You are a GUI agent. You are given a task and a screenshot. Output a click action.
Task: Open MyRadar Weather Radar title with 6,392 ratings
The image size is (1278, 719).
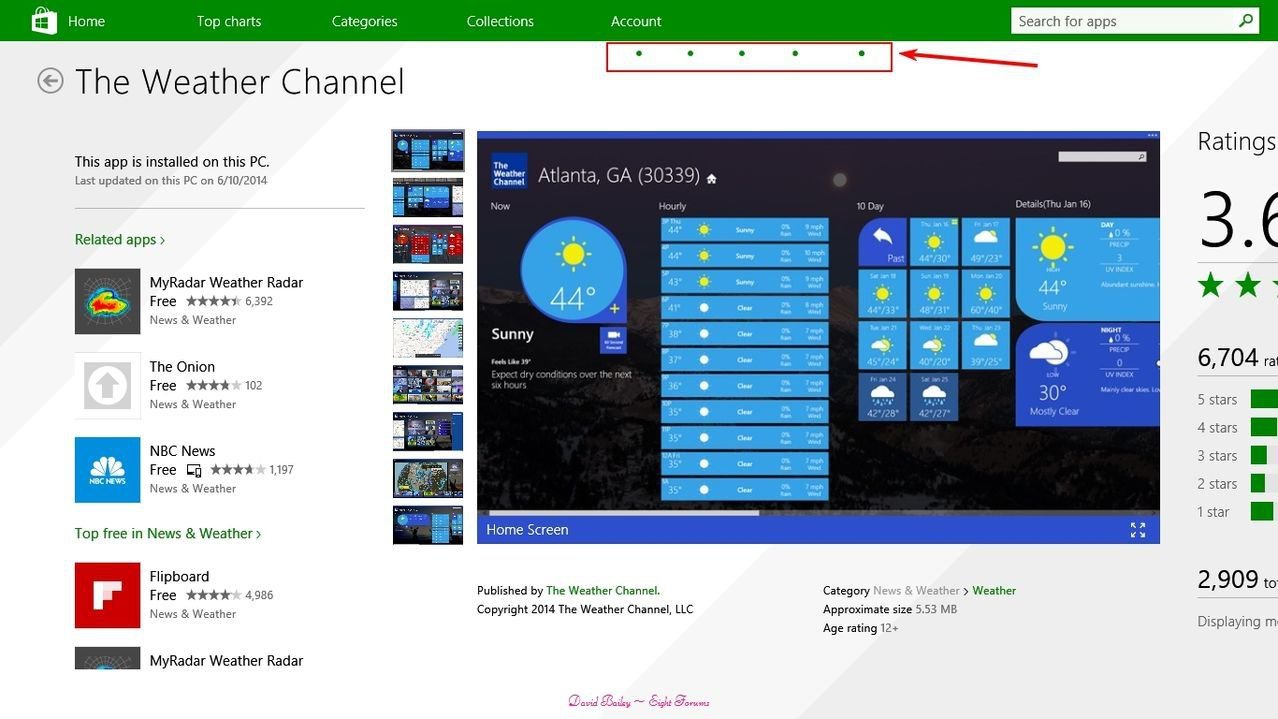[x=226, y=282]
